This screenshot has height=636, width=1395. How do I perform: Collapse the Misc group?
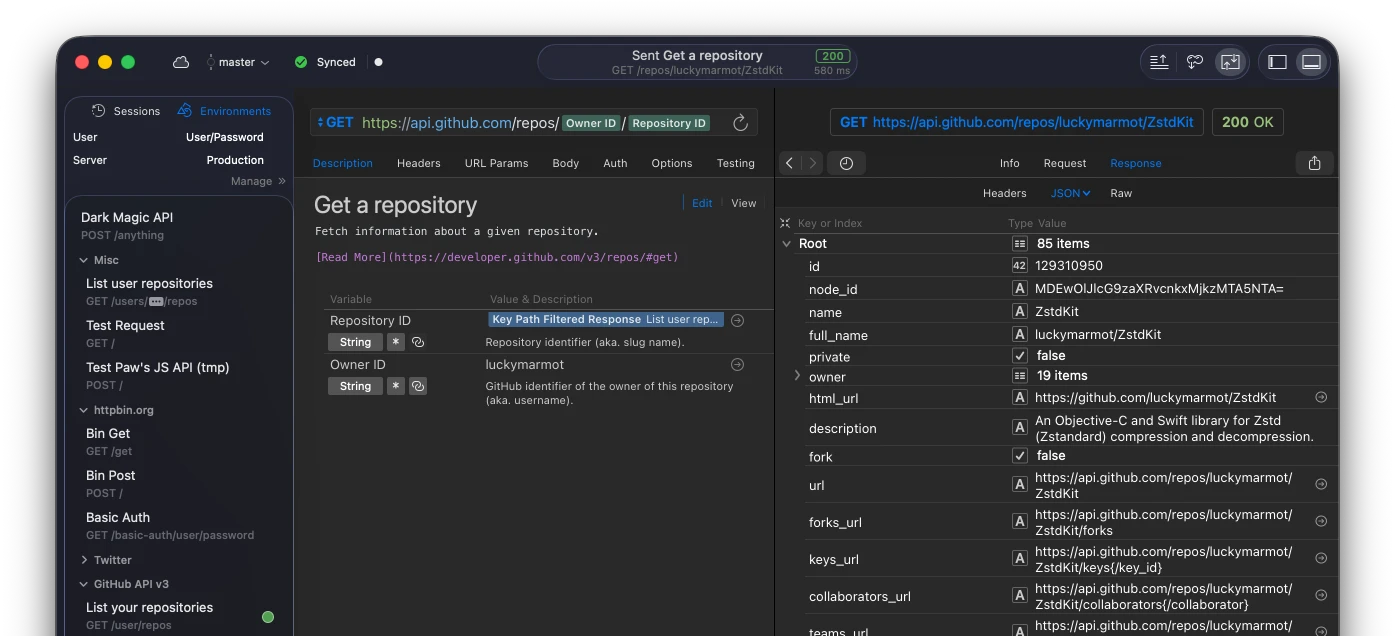click(x=84, y=260)
